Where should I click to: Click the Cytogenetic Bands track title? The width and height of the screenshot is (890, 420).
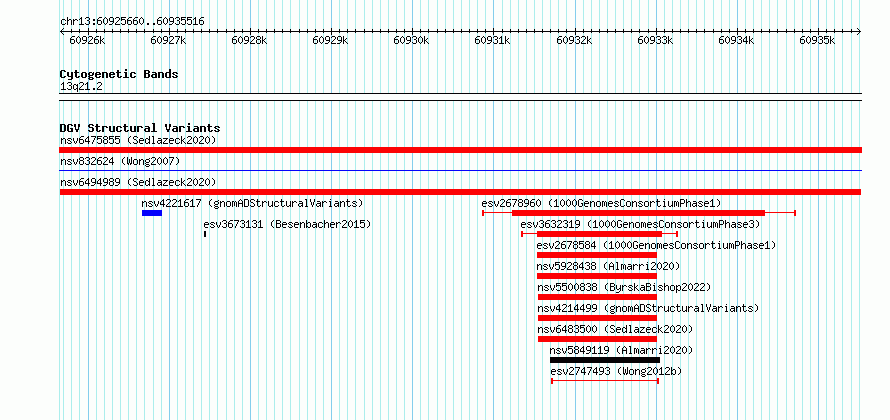119,74
